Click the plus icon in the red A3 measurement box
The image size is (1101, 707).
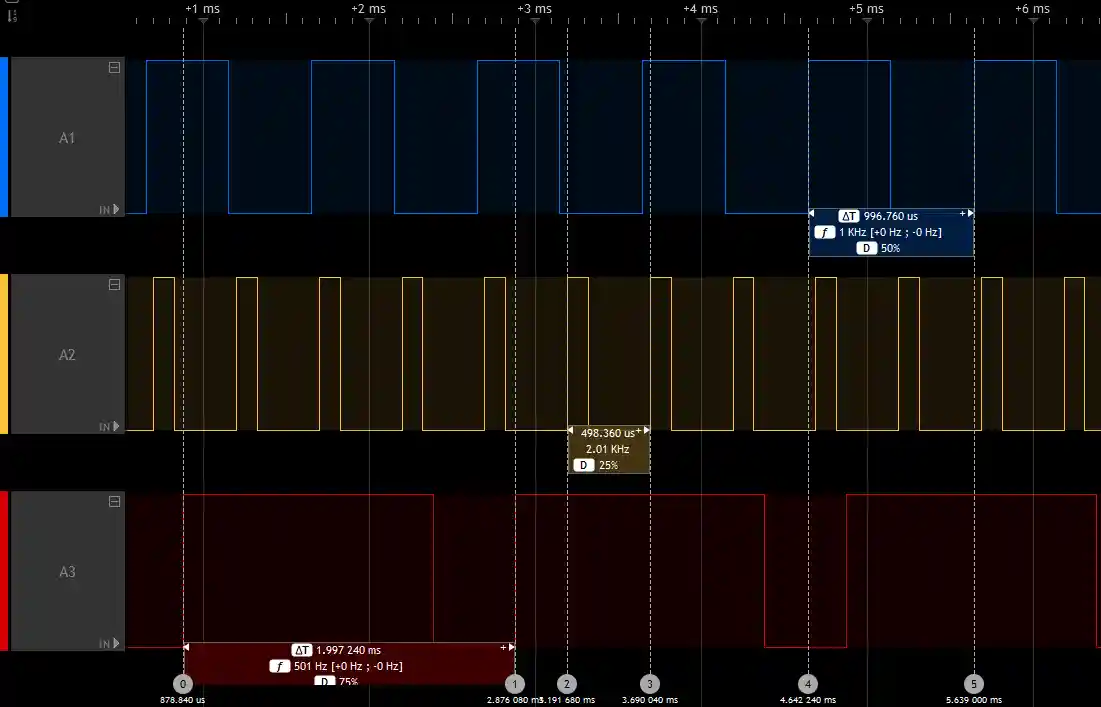(x=504, y=648)
